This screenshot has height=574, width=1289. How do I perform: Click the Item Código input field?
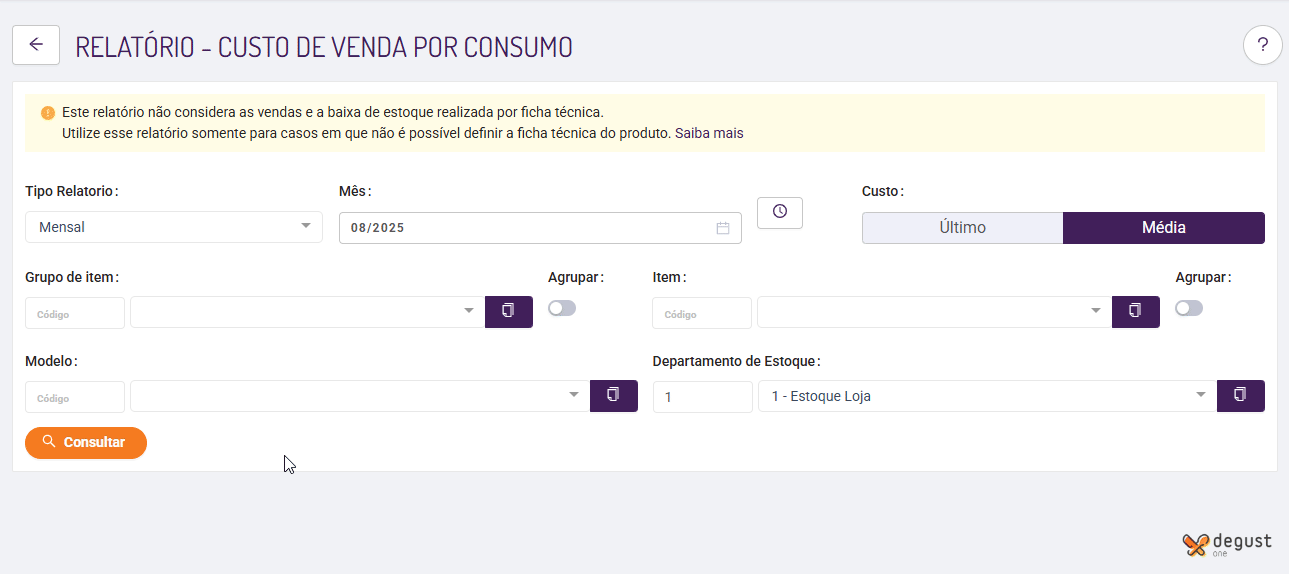pos(701,313)
